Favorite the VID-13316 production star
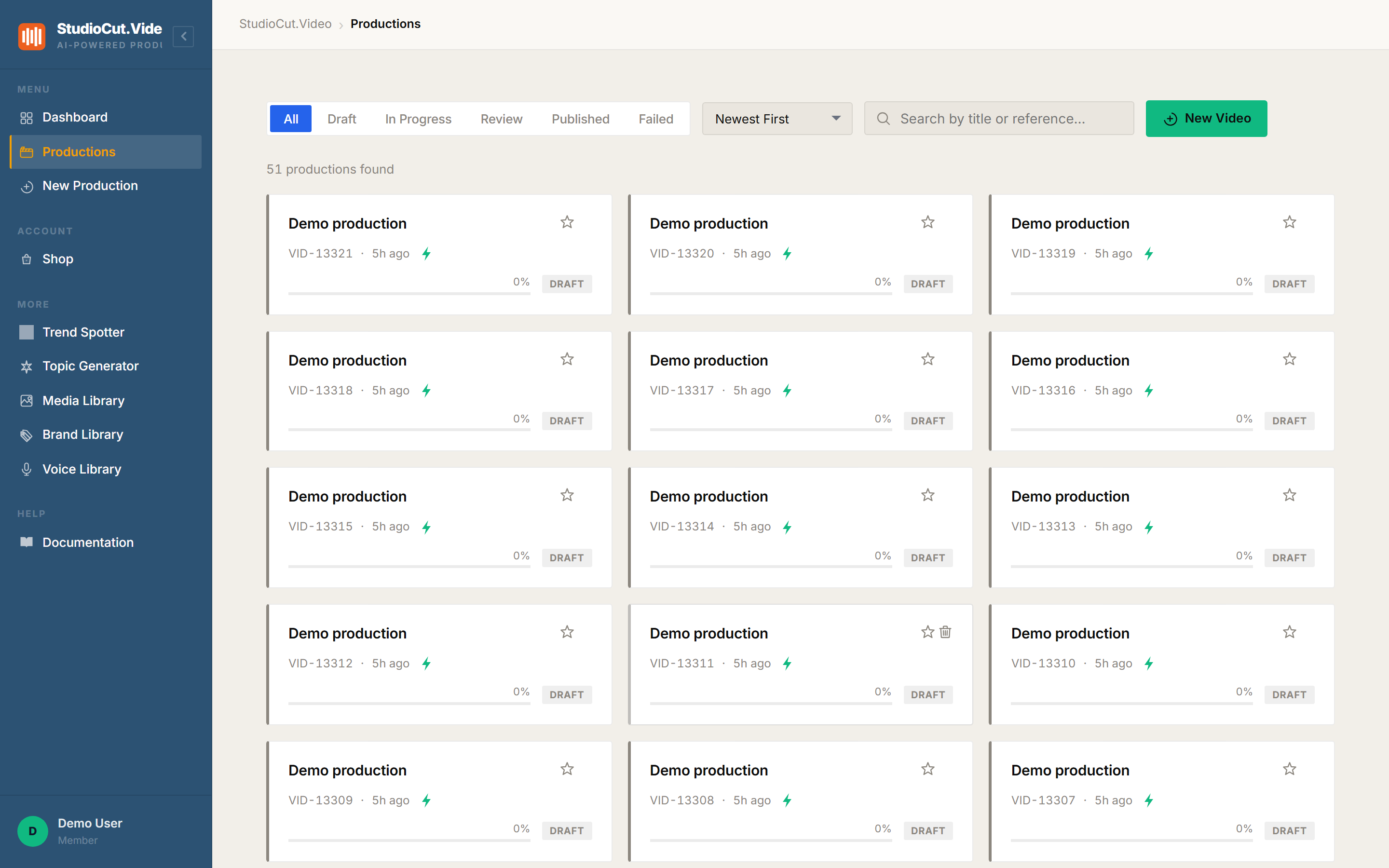1389x868 pixels. pos(1290,359)
